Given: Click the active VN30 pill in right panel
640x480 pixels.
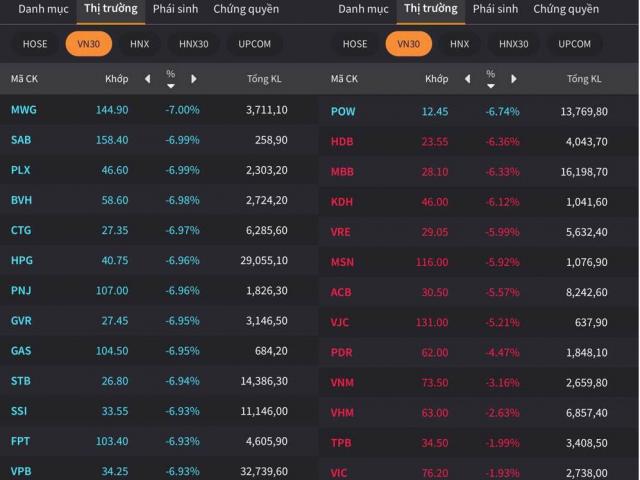Looking at the screenshot, I should (x=408, y=44).
